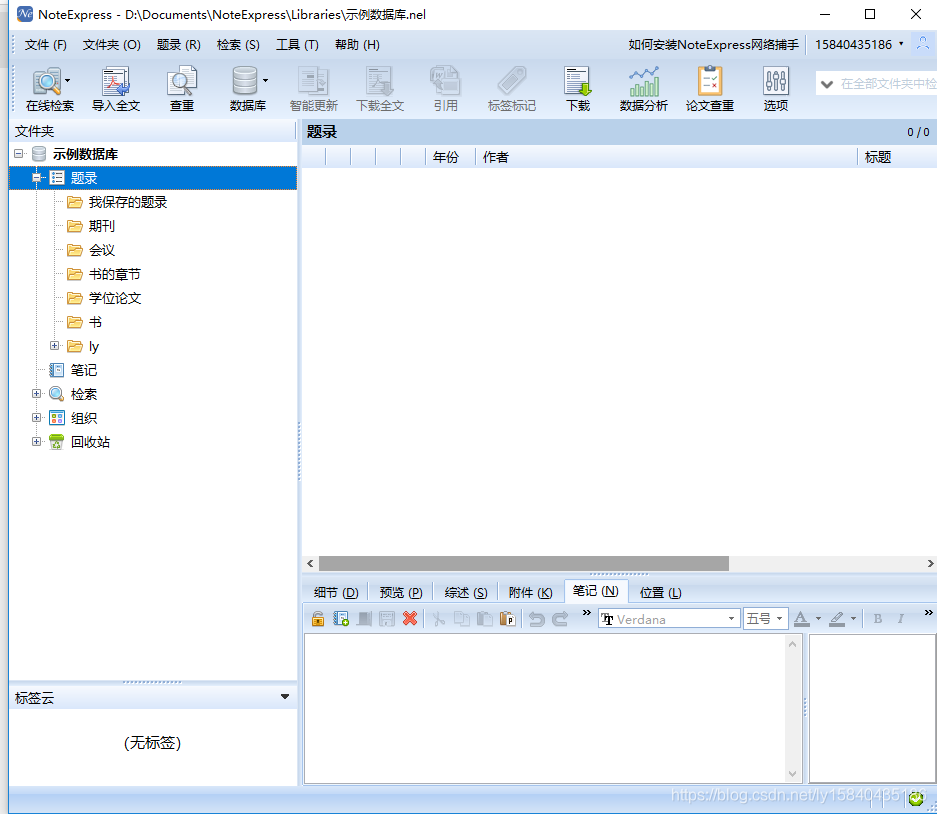Click the copy icon in notes toolbar
Screen dimensions: 937x814
(x=461, y=619)
